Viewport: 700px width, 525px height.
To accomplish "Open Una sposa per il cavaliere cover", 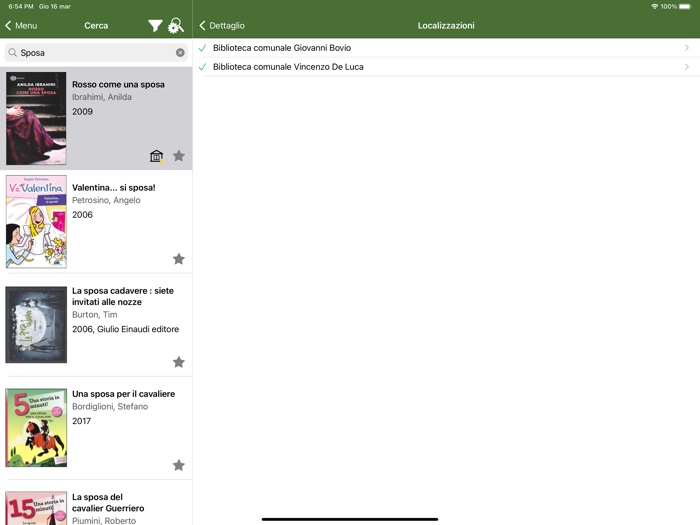I will tap(36, 428).
